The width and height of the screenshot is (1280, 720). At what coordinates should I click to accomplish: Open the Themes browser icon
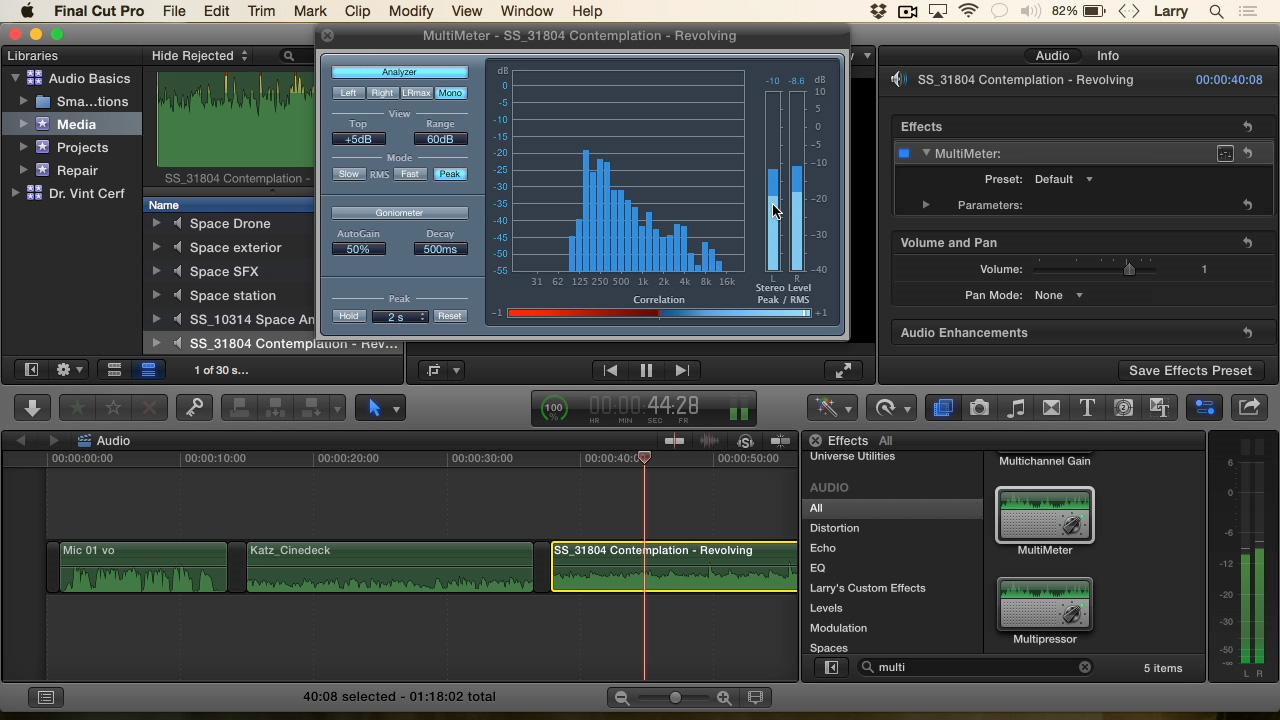click(x=1159, y=408)
